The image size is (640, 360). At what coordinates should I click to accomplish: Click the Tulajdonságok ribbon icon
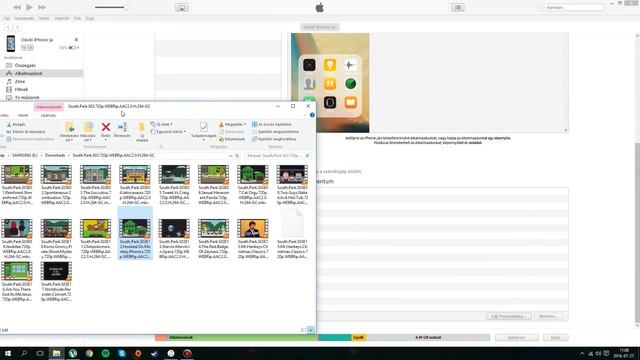pyautogui.click(x=204, y=130)
